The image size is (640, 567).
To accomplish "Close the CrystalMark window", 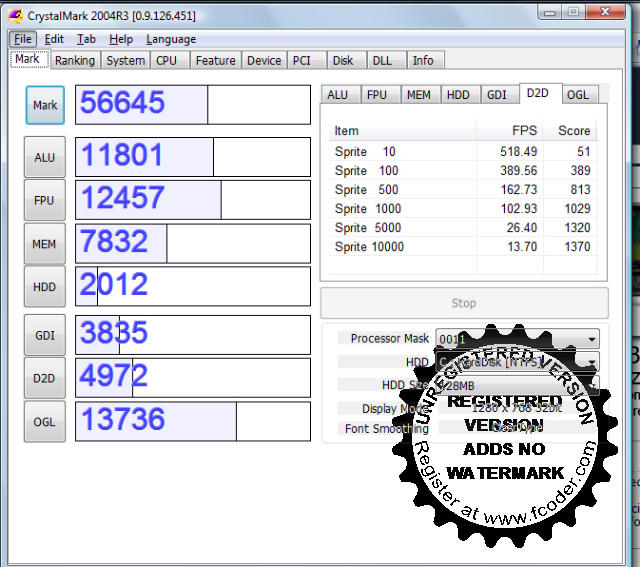I will click(605, 12).
